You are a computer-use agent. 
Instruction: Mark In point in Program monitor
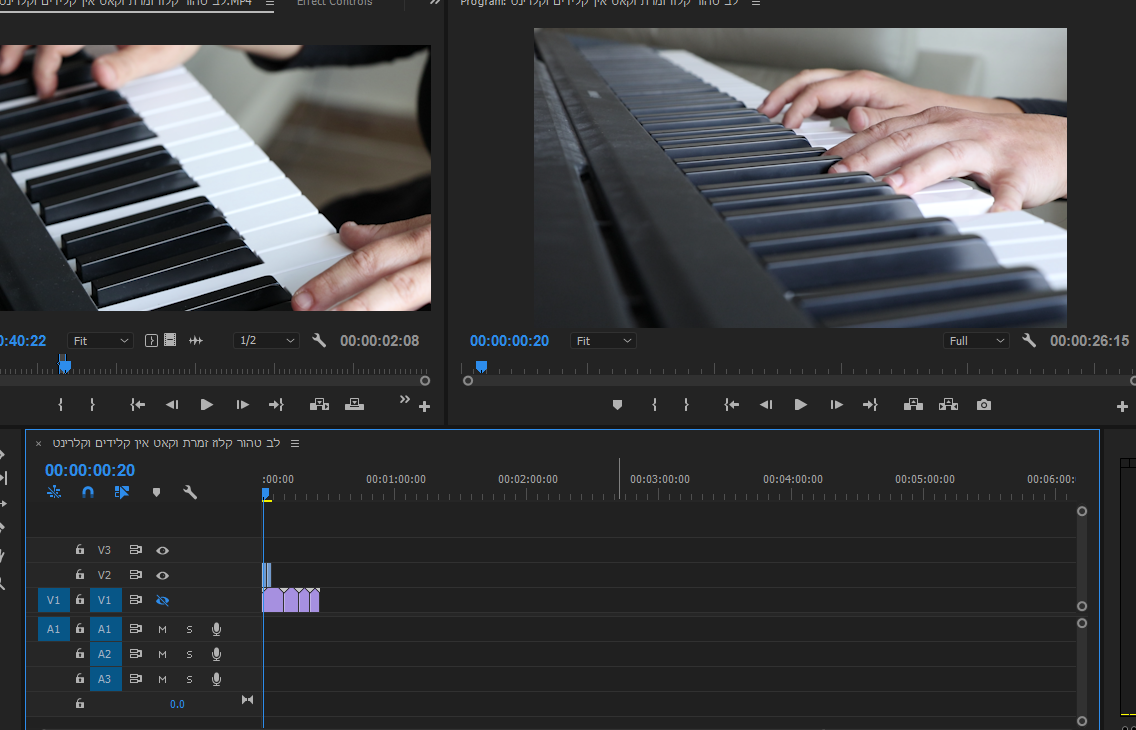(654, 405)
